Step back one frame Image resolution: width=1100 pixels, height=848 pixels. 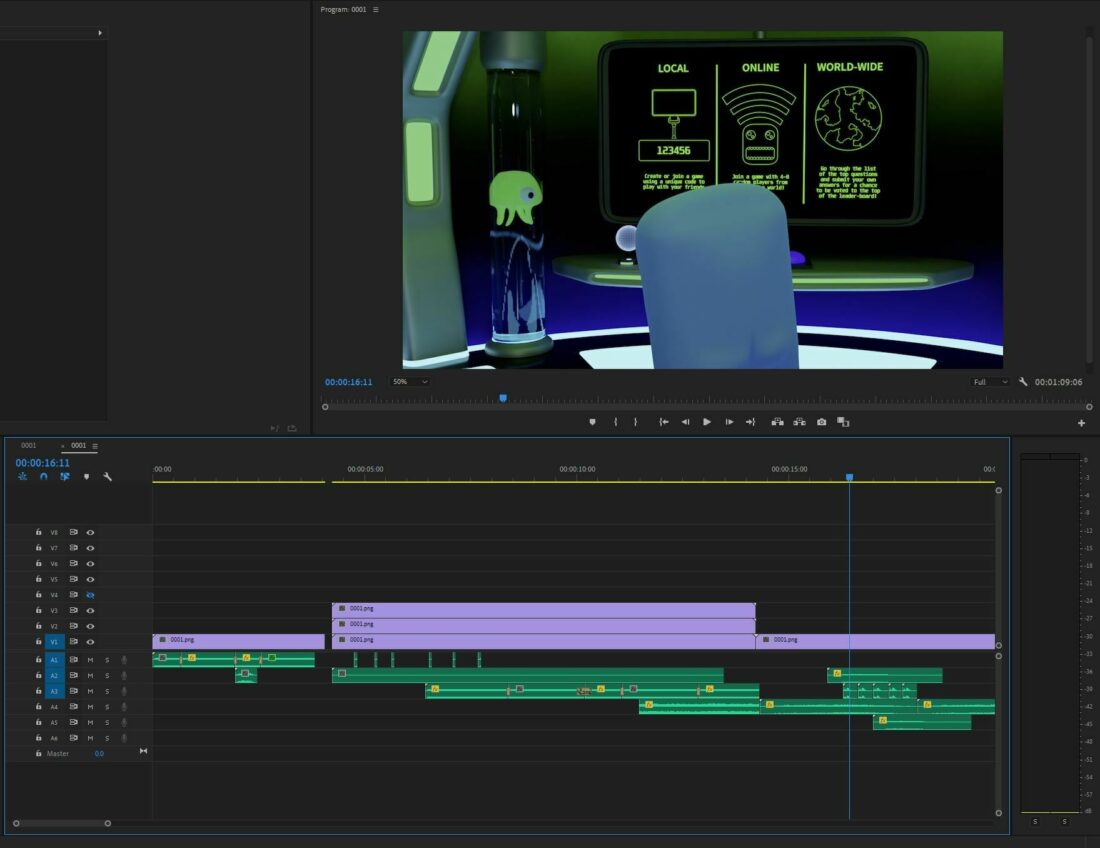coord(685,422)
